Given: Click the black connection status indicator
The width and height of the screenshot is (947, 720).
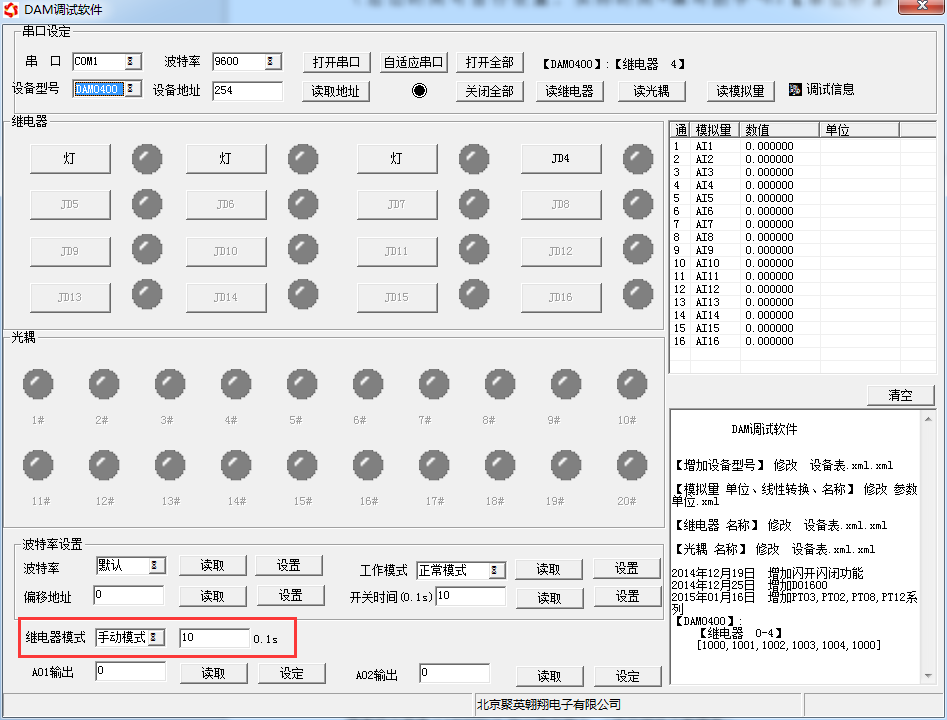Looking at the screenshot, I should [x=419, y=91].
